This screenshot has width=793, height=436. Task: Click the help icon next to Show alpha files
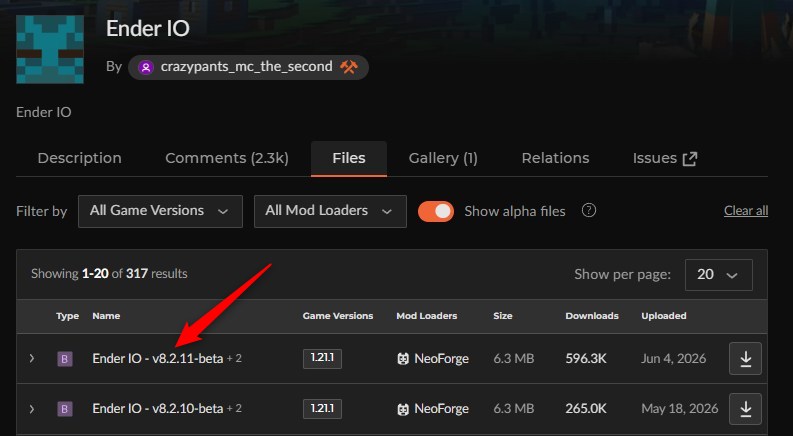click(x=589, y=210)
